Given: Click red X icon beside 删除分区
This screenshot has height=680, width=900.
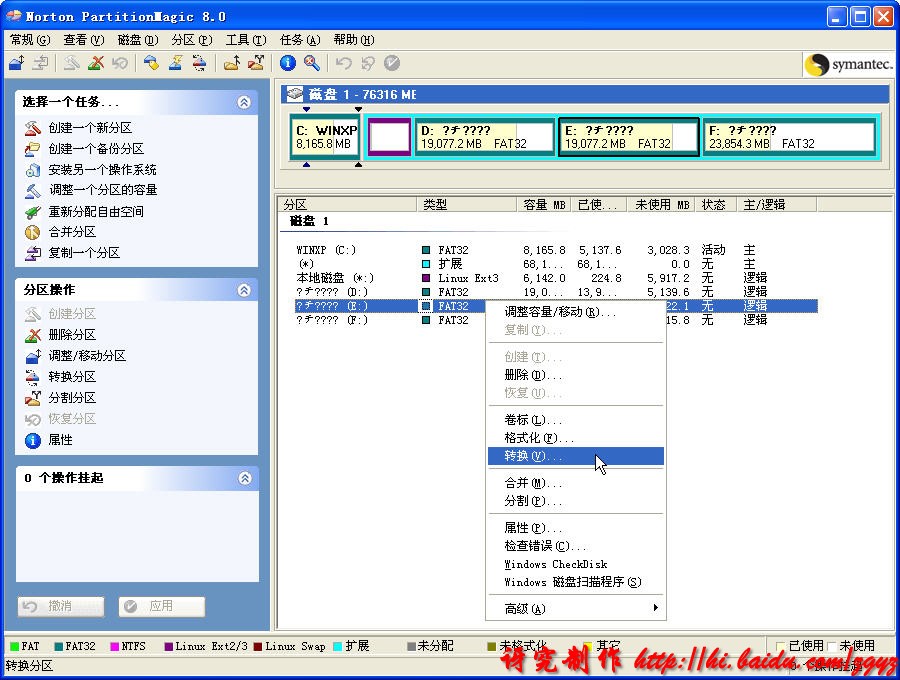Looking at the screenshot, I should pos(33,335).
